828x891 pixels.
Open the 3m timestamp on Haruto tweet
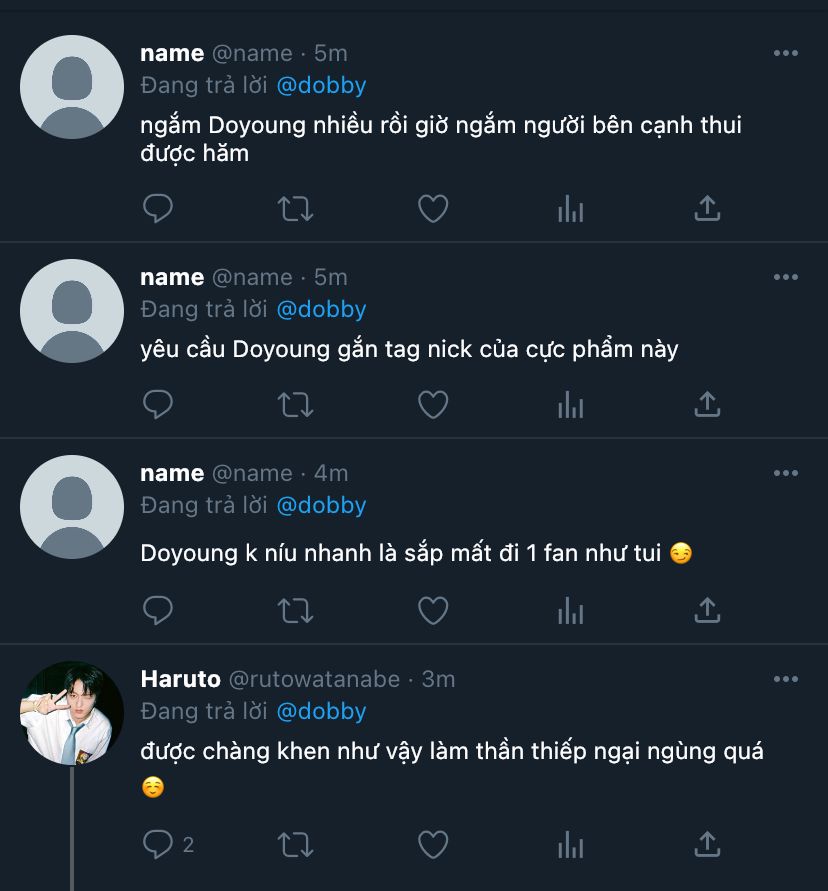[438, 680]
